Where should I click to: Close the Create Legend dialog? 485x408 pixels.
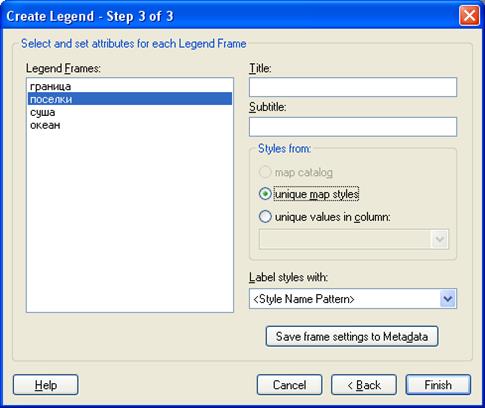469,16
